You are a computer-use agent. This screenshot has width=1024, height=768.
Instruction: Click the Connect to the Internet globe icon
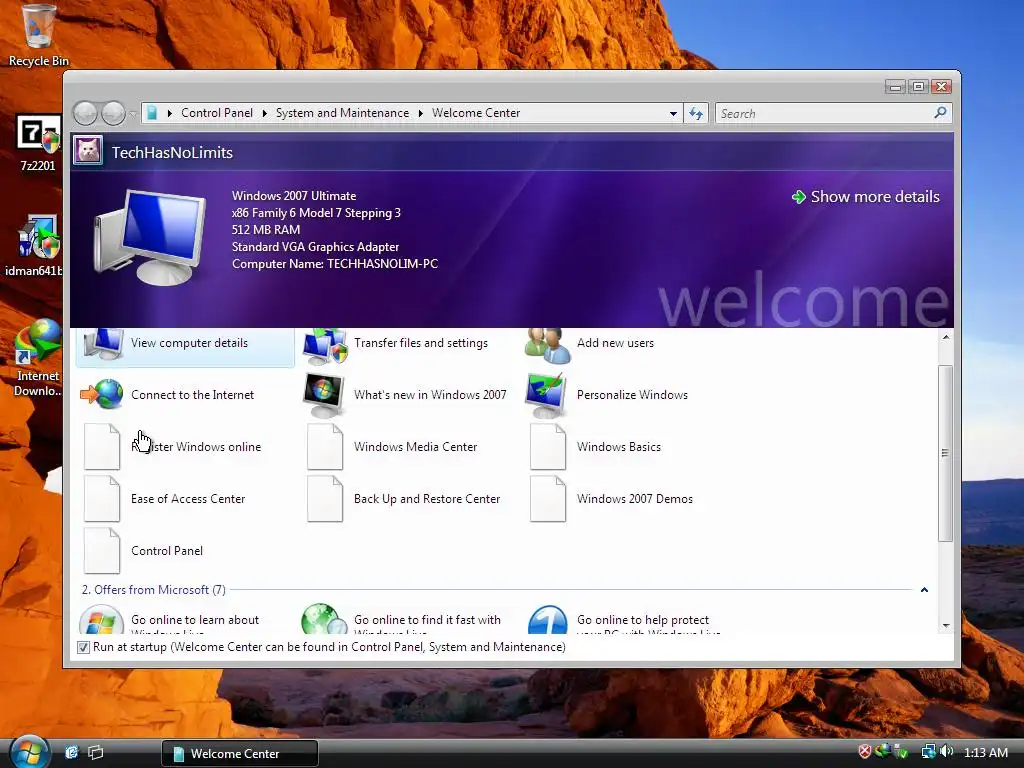pyautogui.click(x=102, y=394)
